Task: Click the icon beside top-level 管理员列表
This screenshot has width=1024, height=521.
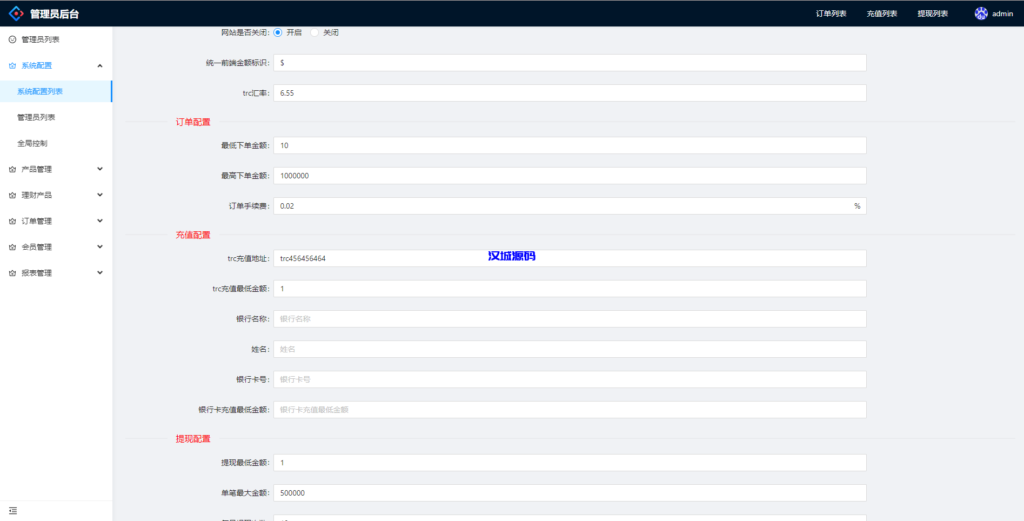Action: pos(12,39)
